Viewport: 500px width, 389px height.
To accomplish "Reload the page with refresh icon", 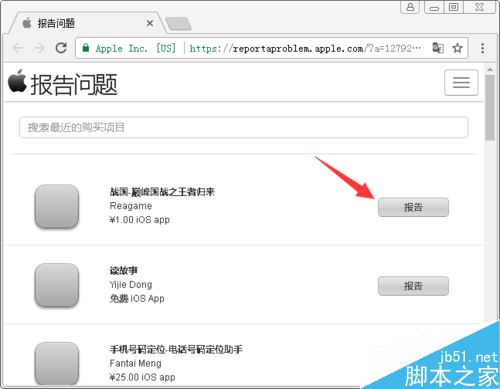I will point(61,48).
